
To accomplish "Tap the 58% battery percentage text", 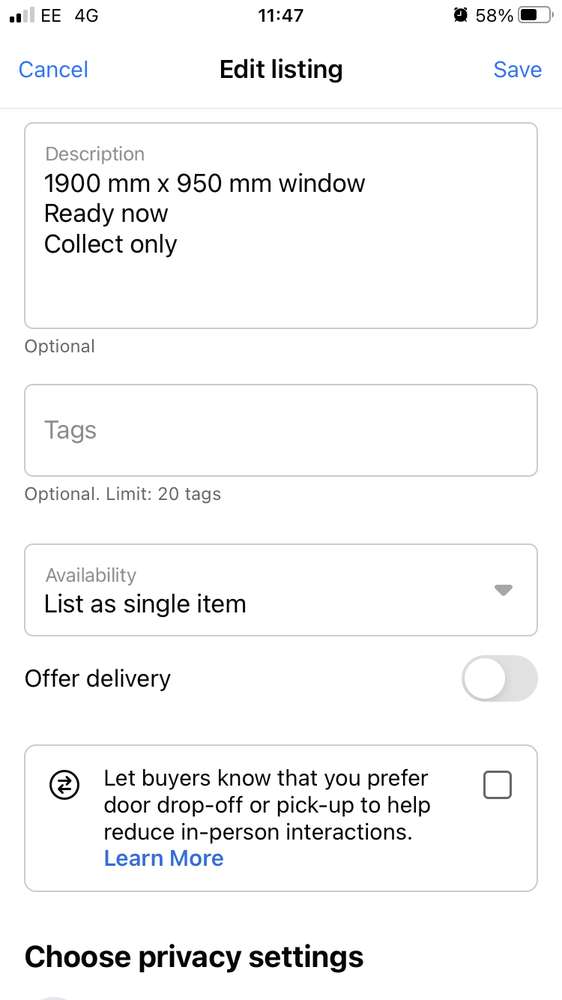I will pos(494,15).
